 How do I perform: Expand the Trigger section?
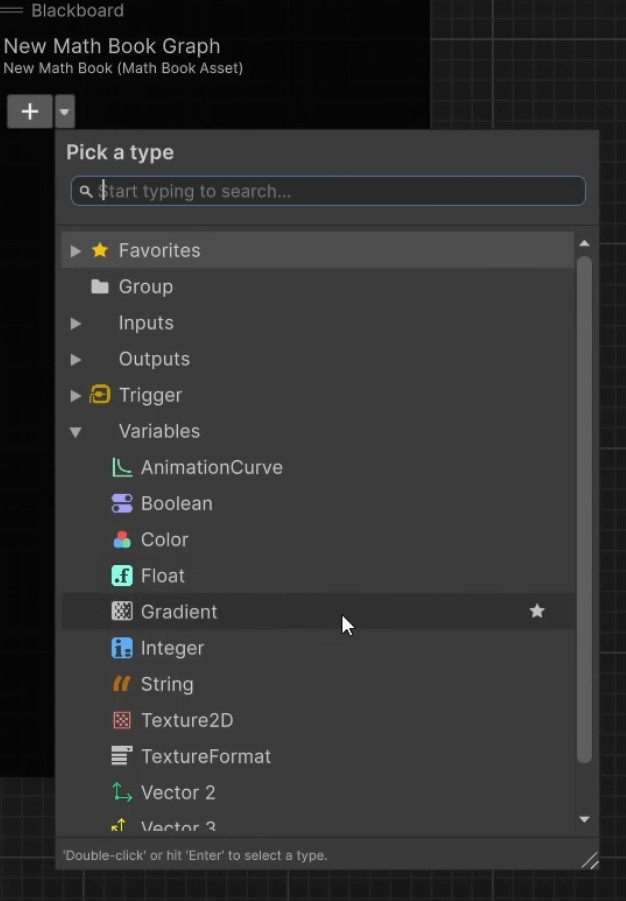coord(77,394)
